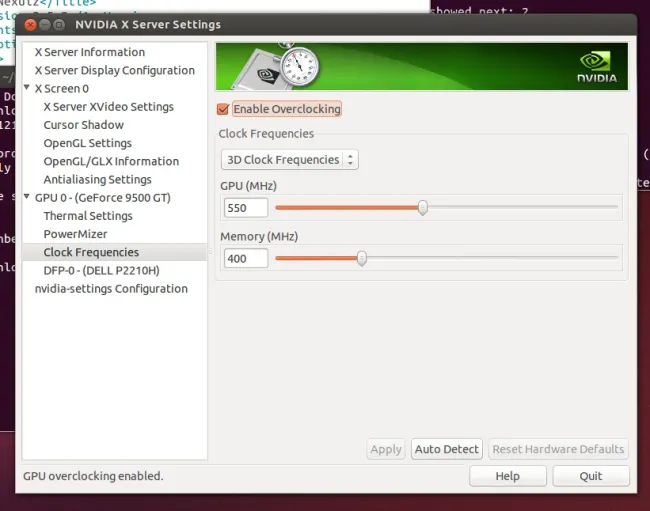Screen dimensions: 650x511
Task: Select the X Screen 0 entry
Action: 62,89
